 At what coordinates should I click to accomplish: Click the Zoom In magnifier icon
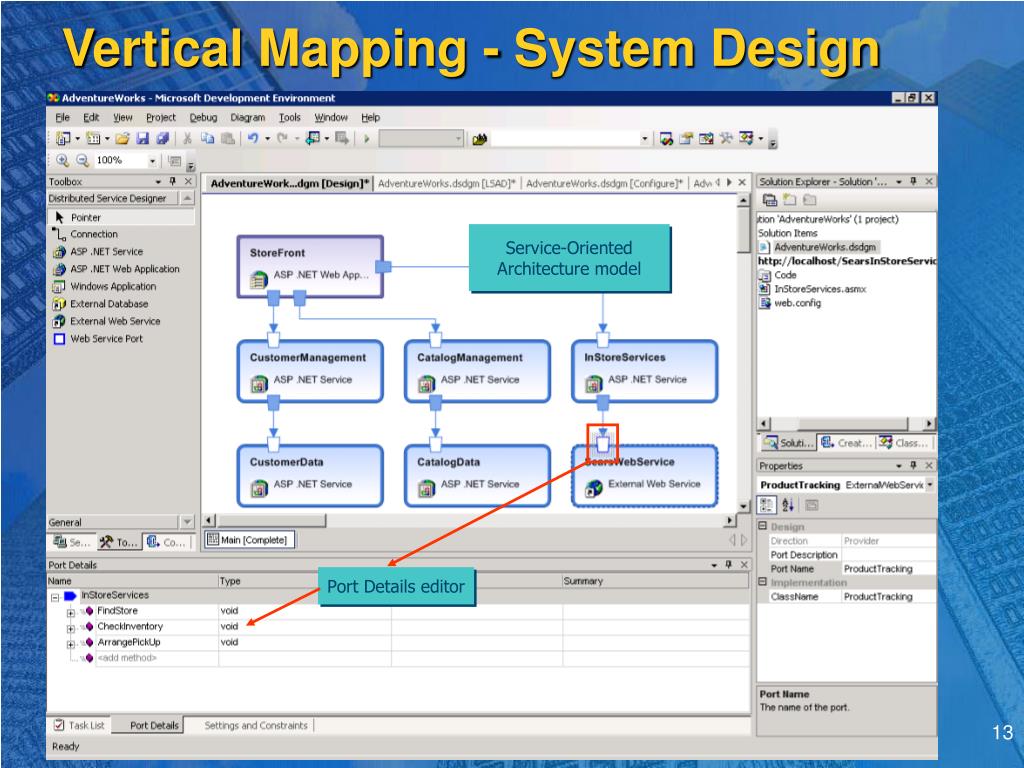pos(63,160)
